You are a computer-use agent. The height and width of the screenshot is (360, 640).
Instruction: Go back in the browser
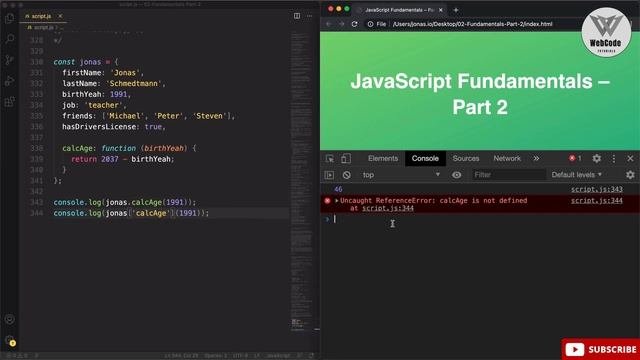coord(329,24)
